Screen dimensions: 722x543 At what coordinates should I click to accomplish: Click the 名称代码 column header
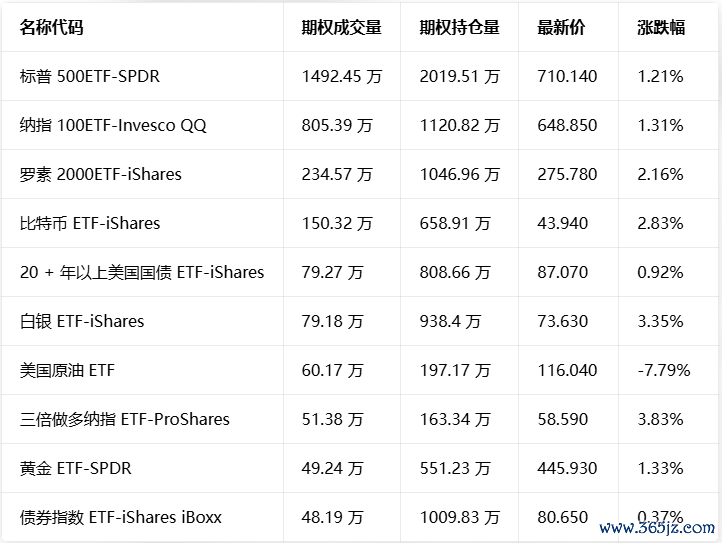pyautogui.click(x=52, y=27)
